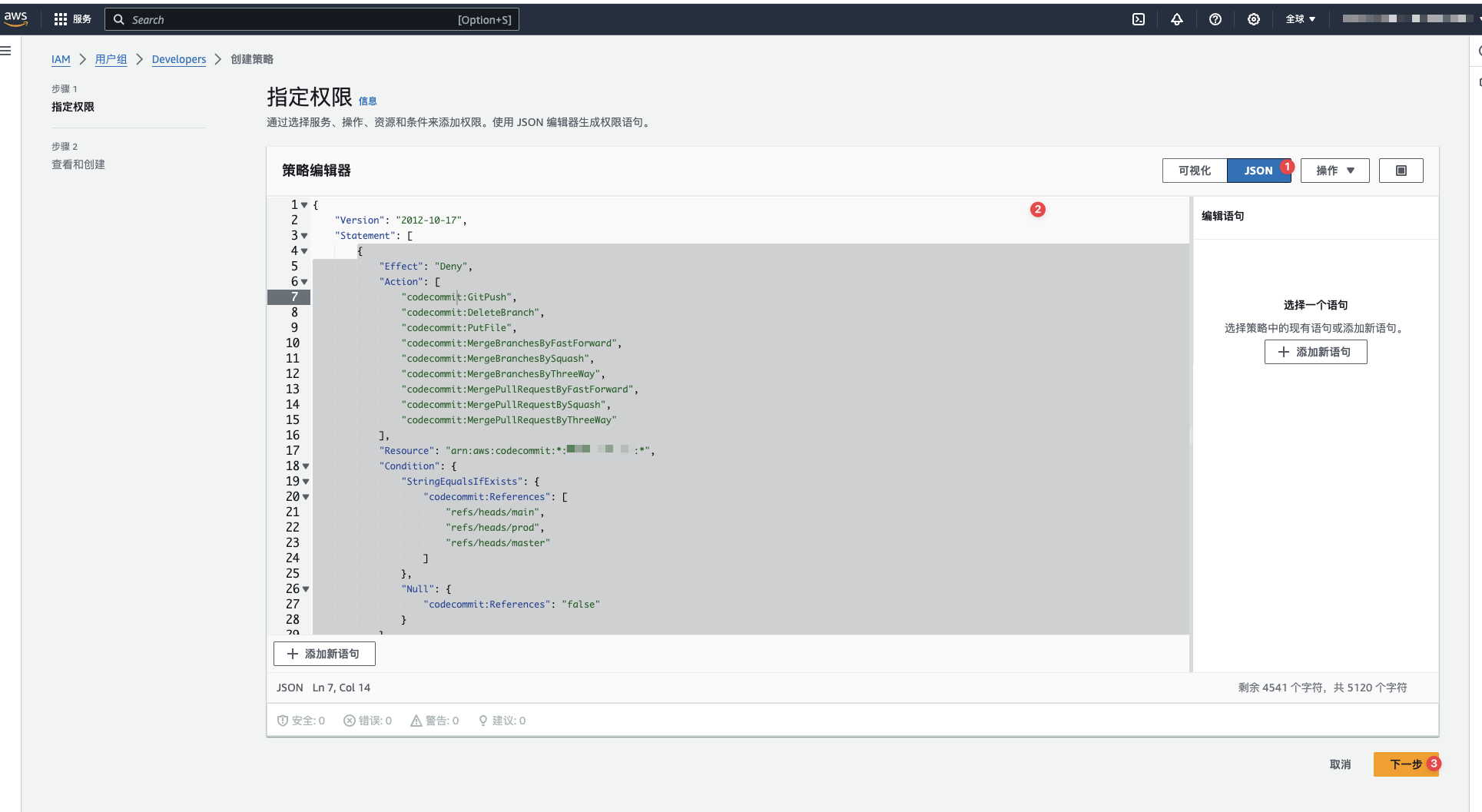1482x812 pixels.
Task: Click the 警告: 0 warning triangle icon
Action: 416,721
